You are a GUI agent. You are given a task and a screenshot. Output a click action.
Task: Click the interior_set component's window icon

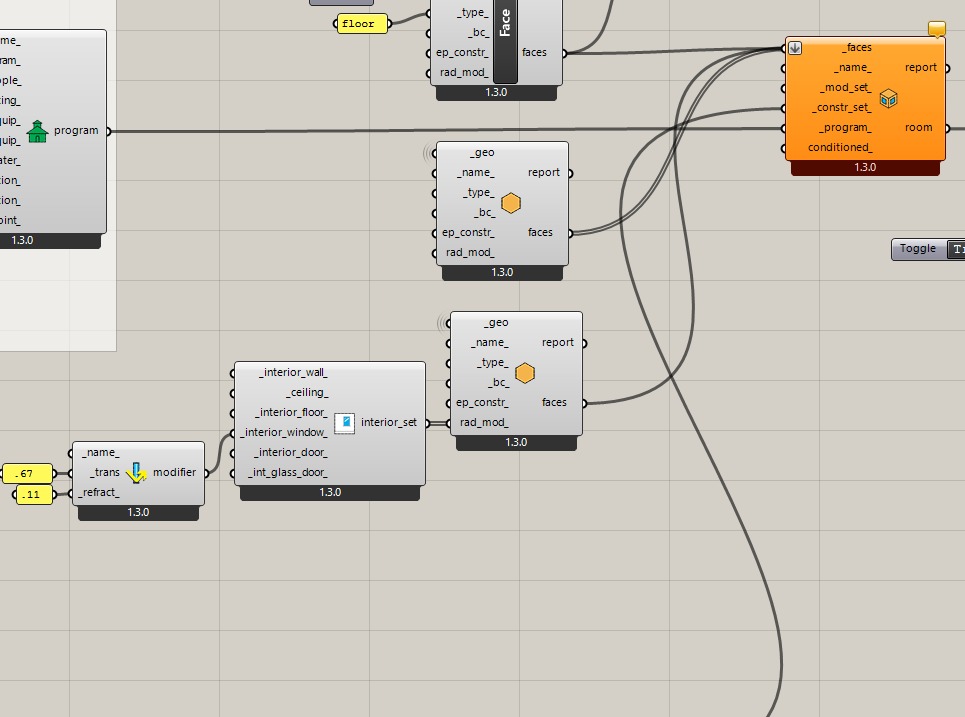click(345, 423)
